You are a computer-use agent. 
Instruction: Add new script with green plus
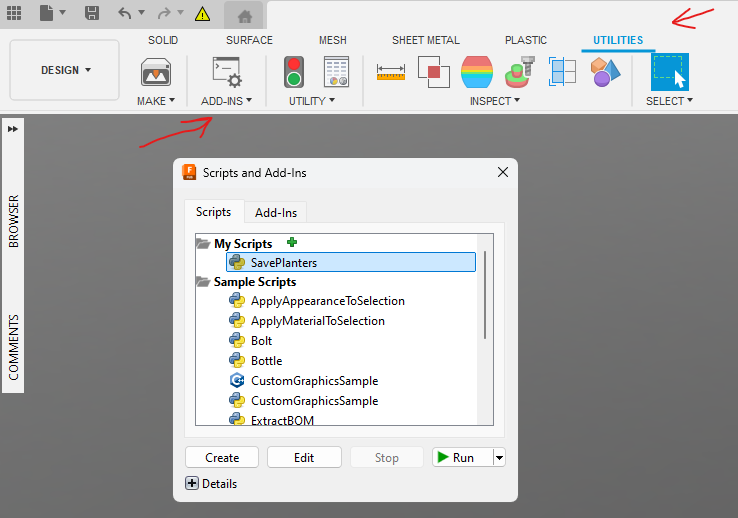[x=292, y=242]
